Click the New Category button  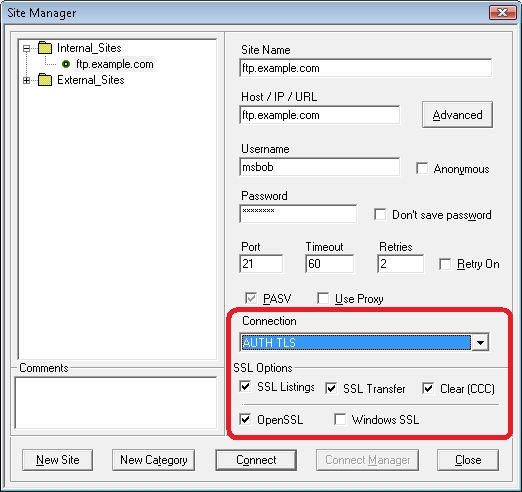point(154,460)
